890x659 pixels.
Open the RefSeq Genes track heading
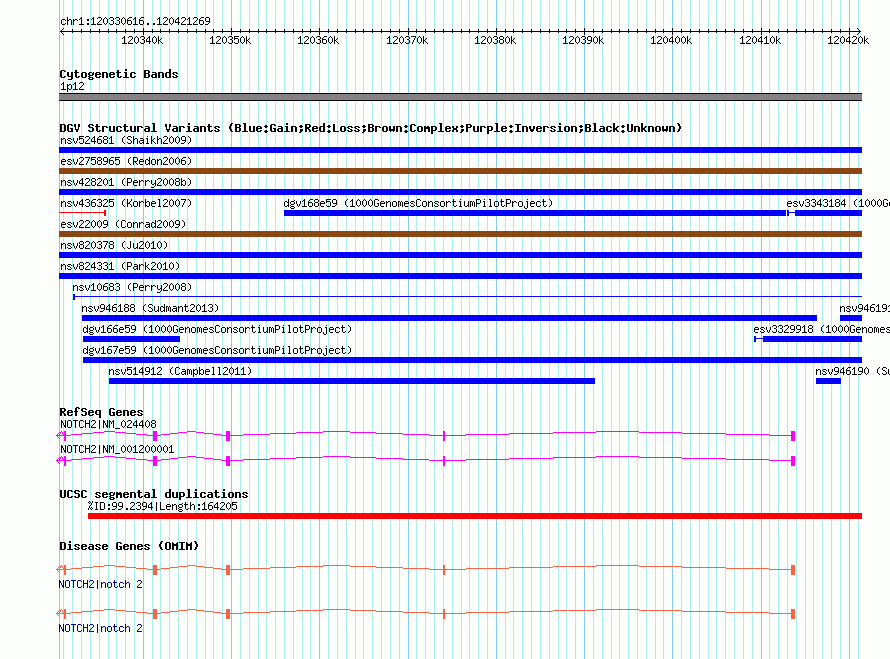(x=101, y=412)
